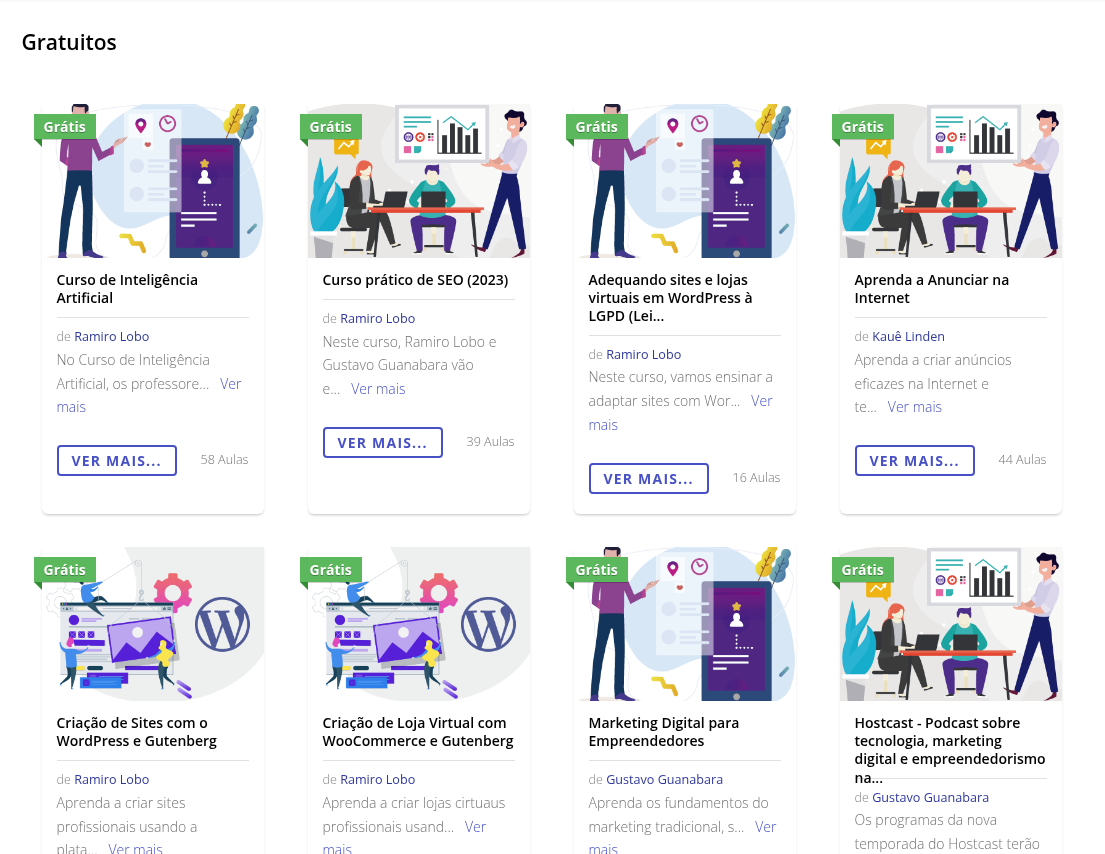Click the Grátis badge on Aprenda a Anunciar card
Viewport: 1105px width, 854px height.
(863, 127)
